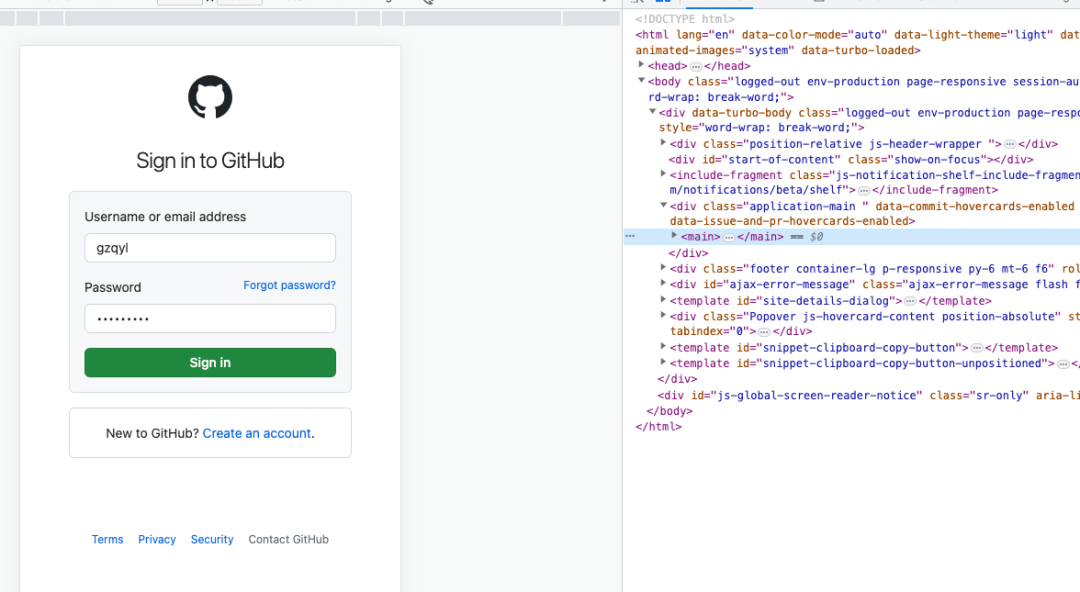Click the 'Sign in to GitHub' heading
Viewport: 1080px width, 592px height.
pos(210,161)
